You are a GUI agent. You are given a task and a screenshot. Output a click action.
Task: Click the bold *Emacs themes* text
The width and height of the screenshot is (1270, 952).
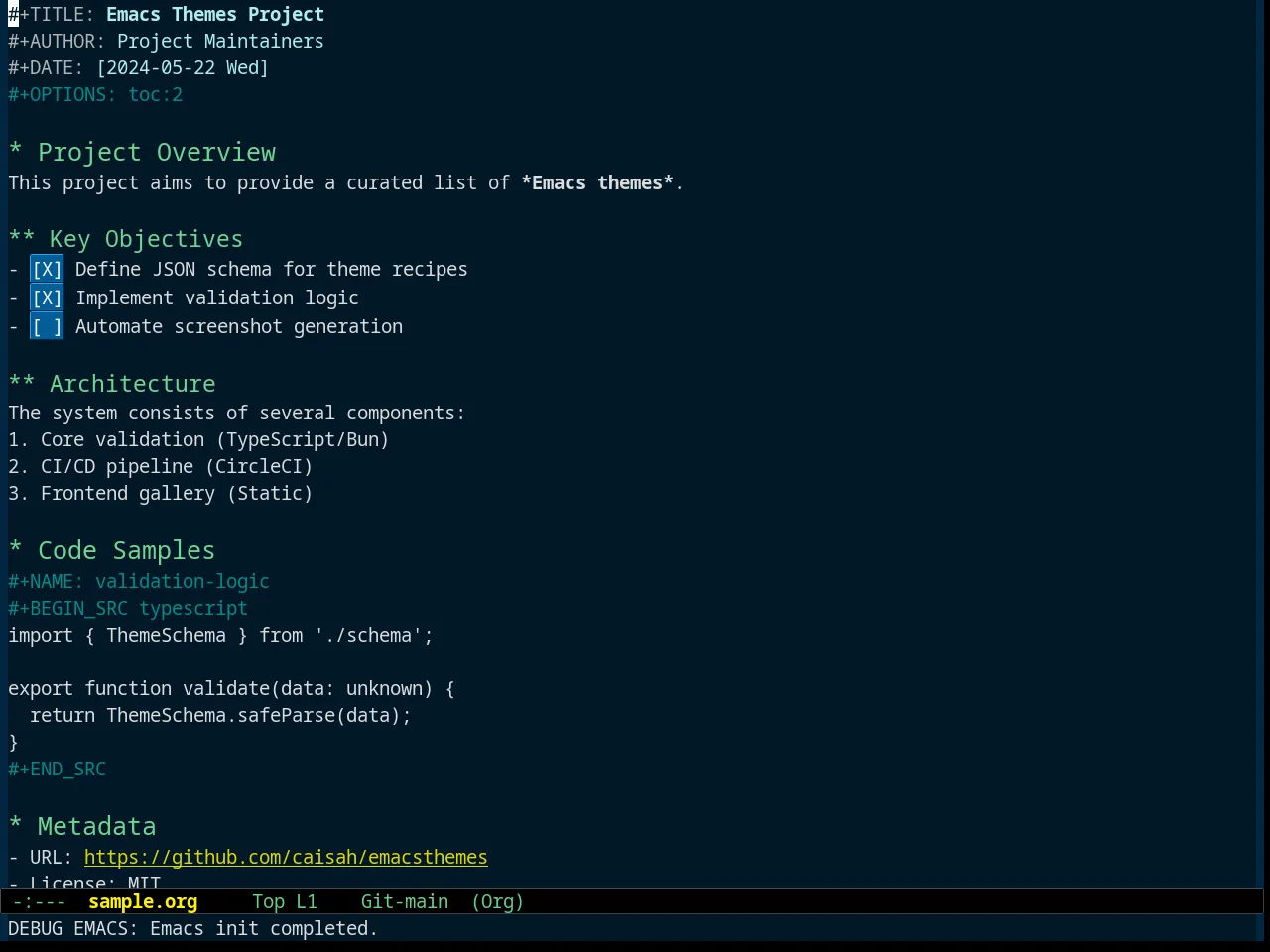597,182
